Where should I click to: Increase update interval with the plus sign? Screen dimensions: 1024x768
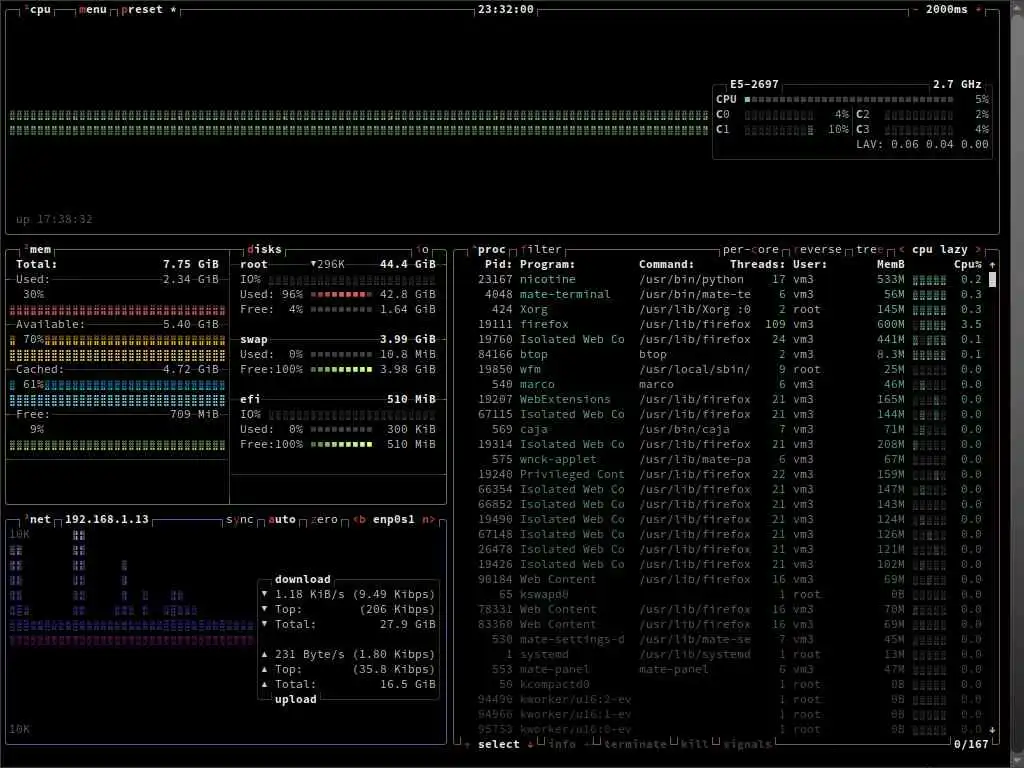coord(978,10)
